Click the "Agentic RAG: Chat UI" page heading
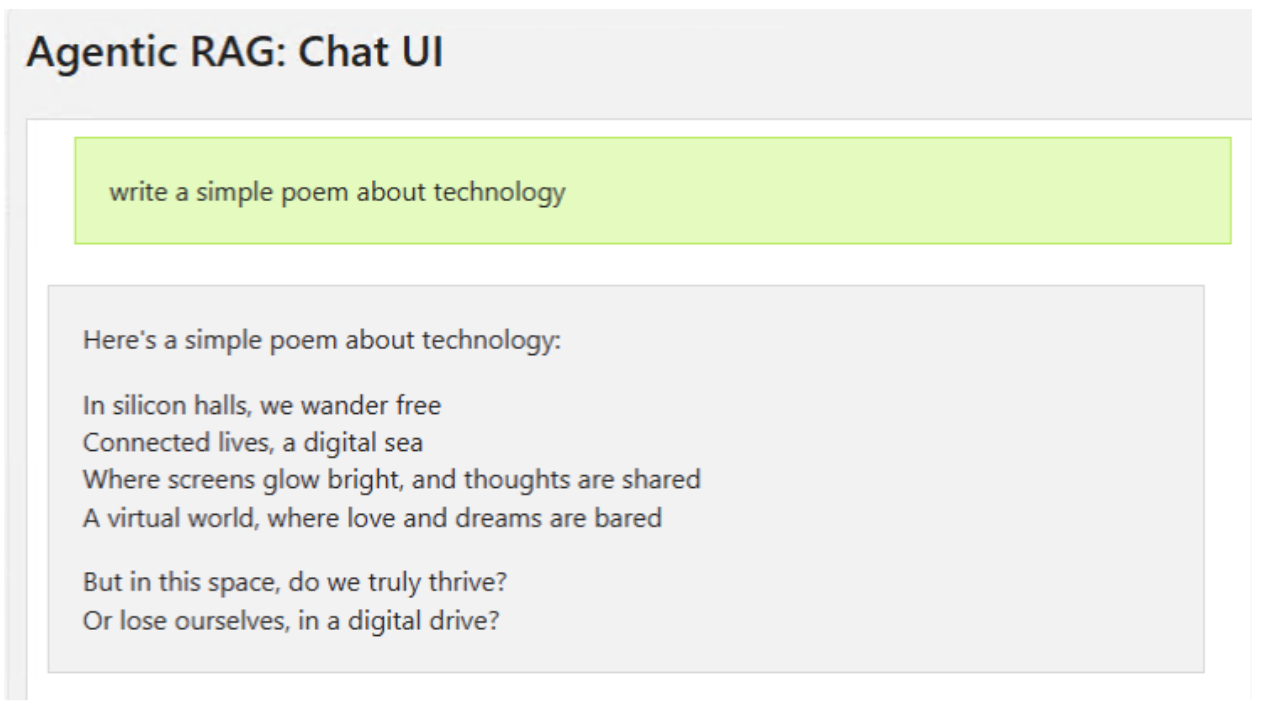Viewport: 1273px width, 709px height. point(234,54)
